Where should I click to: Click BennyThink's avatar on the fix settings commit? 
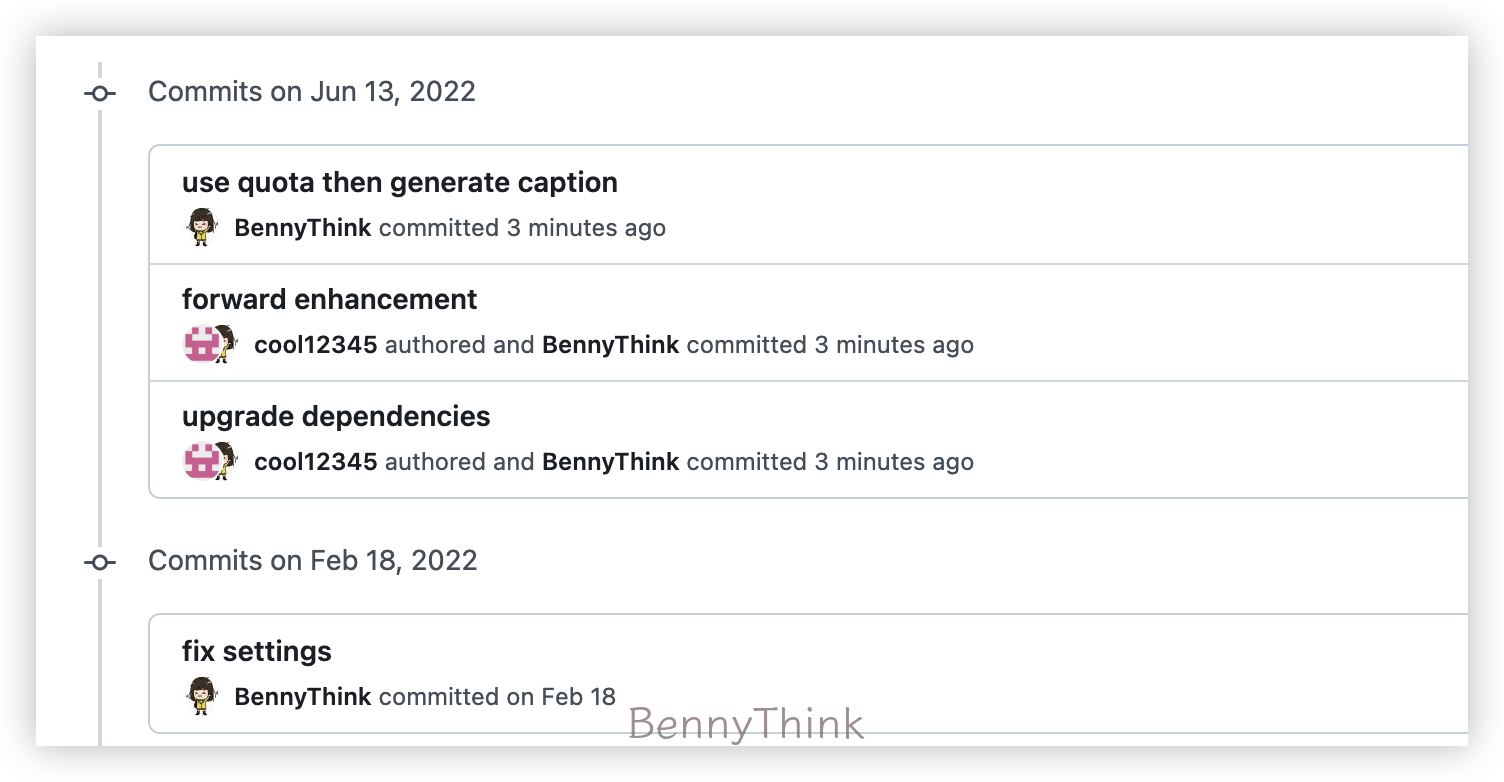point(200,694)
